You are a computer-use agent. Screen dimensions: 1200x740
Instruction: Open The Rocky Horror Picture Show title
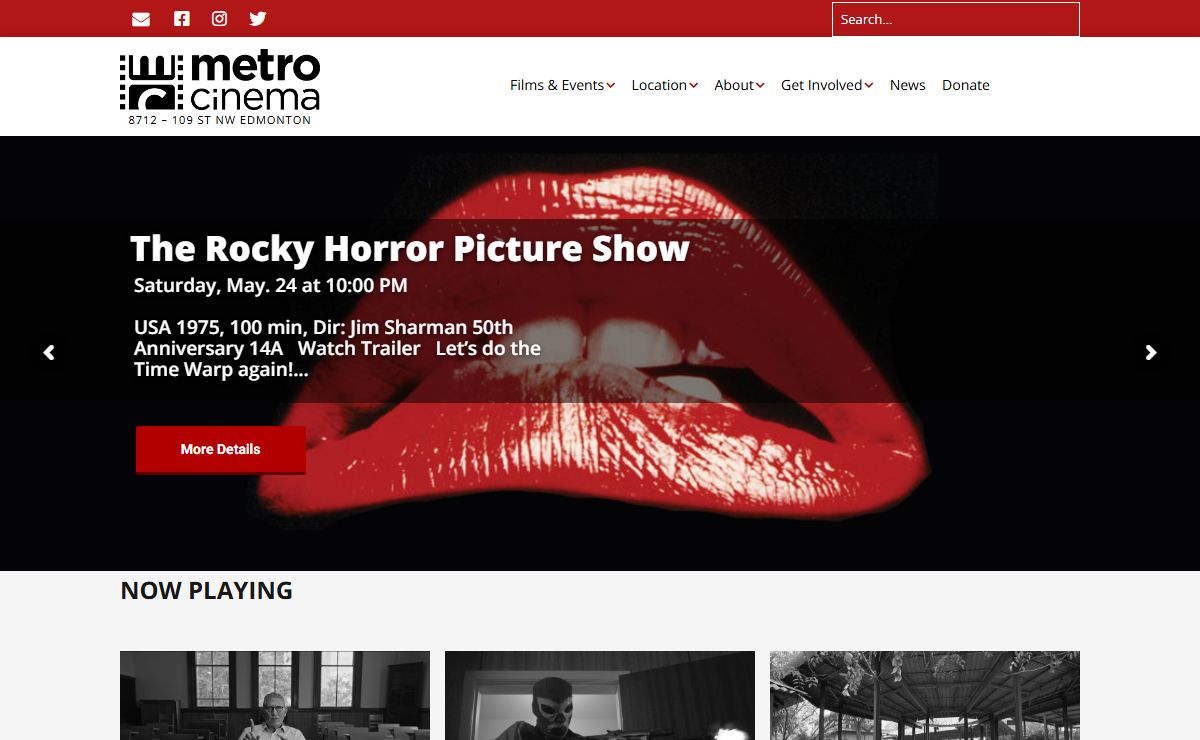pos(410,248)
